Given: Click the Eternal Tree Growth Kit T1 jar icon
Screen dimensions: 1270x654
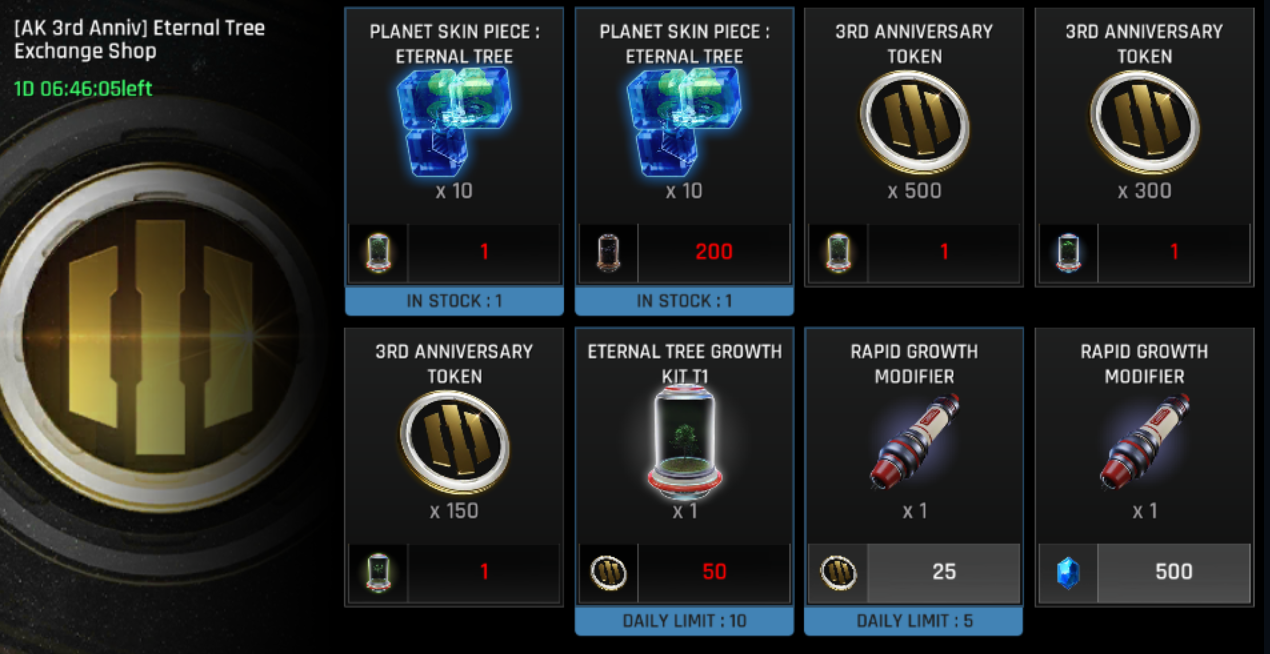Looking at the screenshot, I should tap(684, 440).
